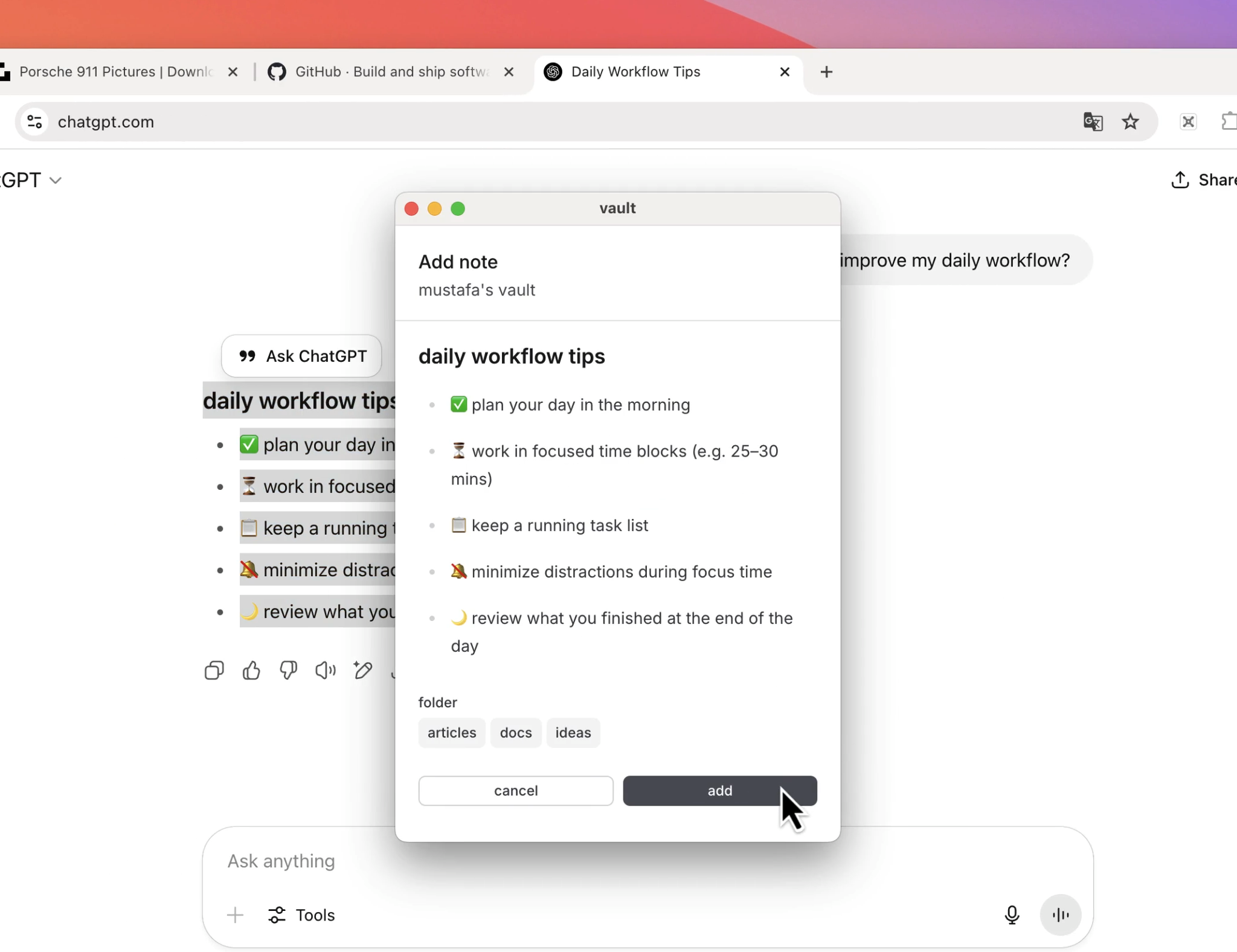Open attachments plus menu in composer
This screenshot has width=1237, height=952.
235,915
